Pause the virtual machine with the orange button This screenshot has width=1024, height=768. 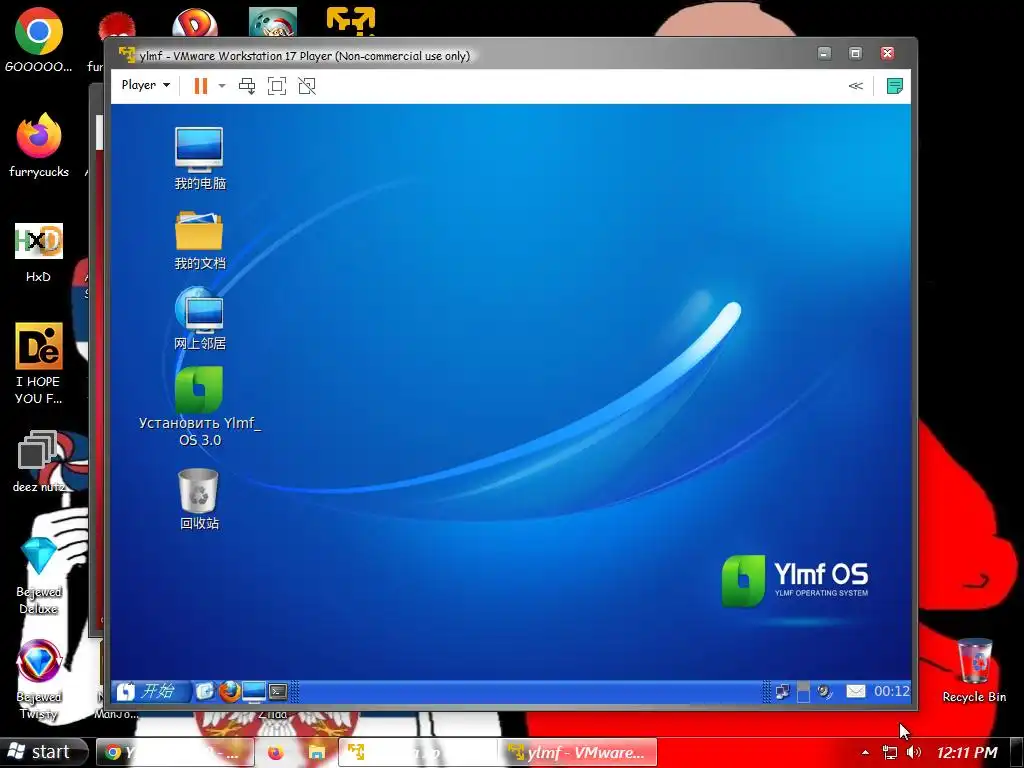pos(200,86)
